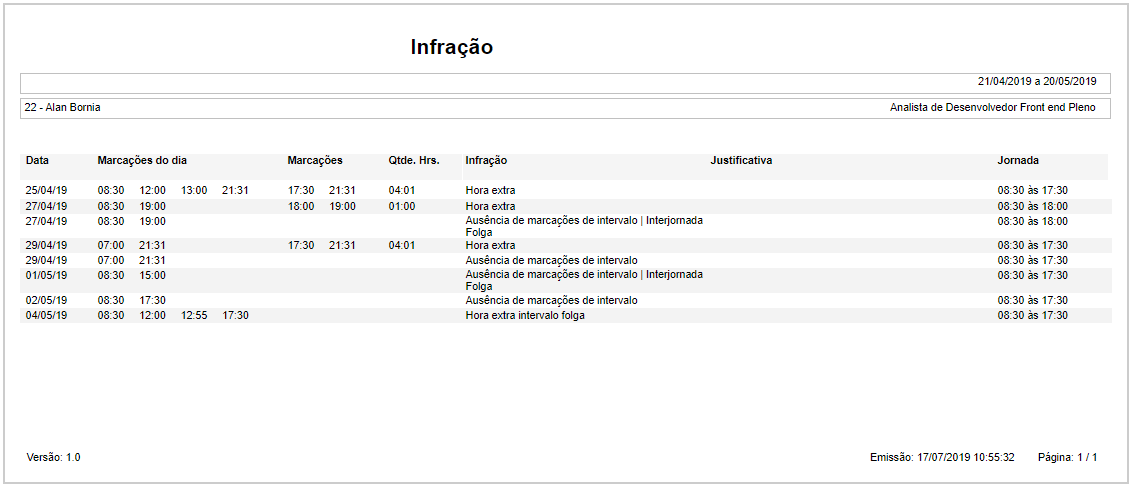Viewport: 1135px width, 489px height.
Task: Select the 18:00 marking in Marcações column
Action: click(x=301, y=206)
